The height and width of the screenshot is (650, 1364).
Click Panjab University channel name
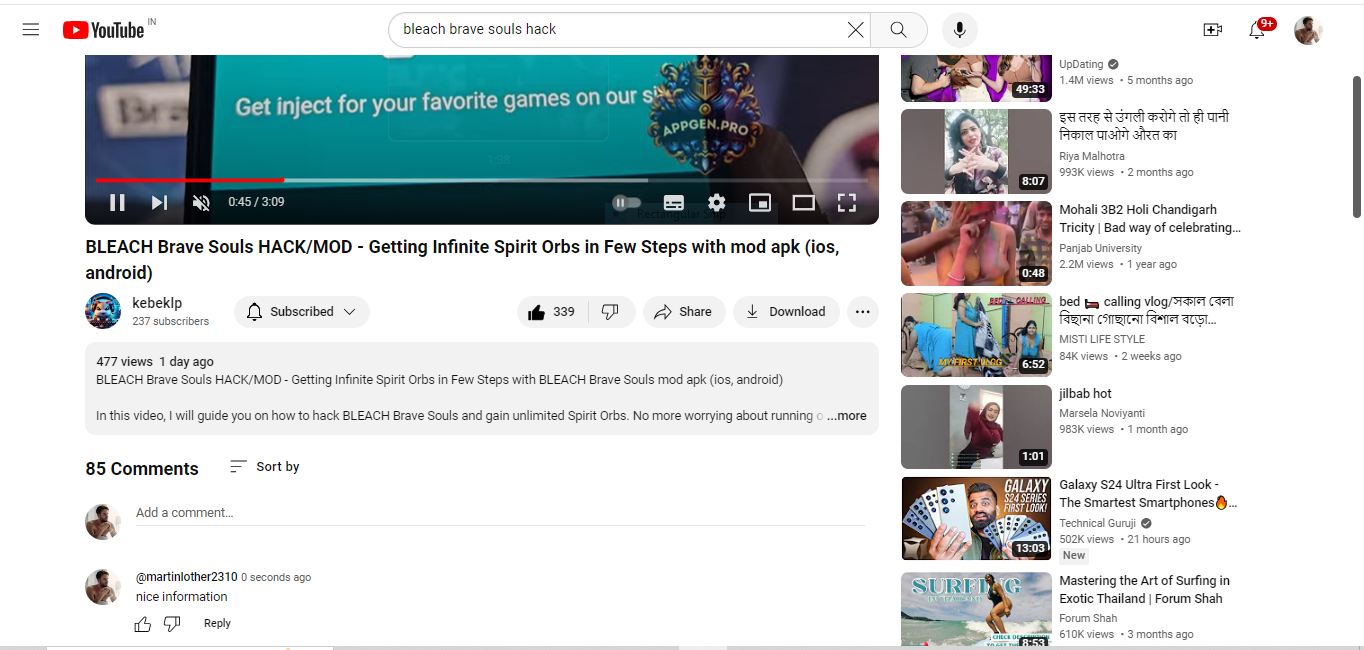(x=1100, y=248)
